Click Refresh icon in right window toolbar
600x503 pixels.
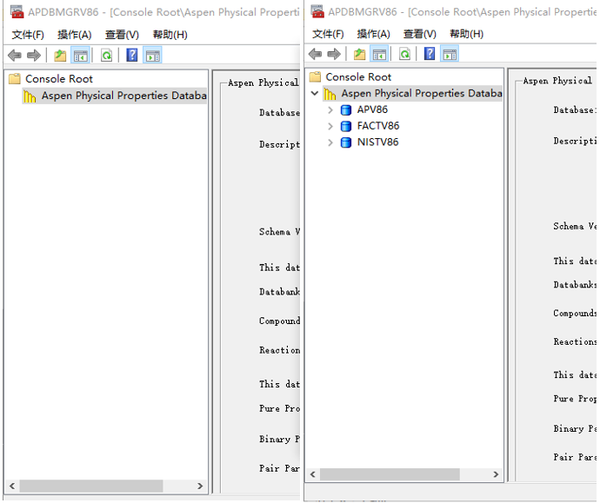pos(404,54)
